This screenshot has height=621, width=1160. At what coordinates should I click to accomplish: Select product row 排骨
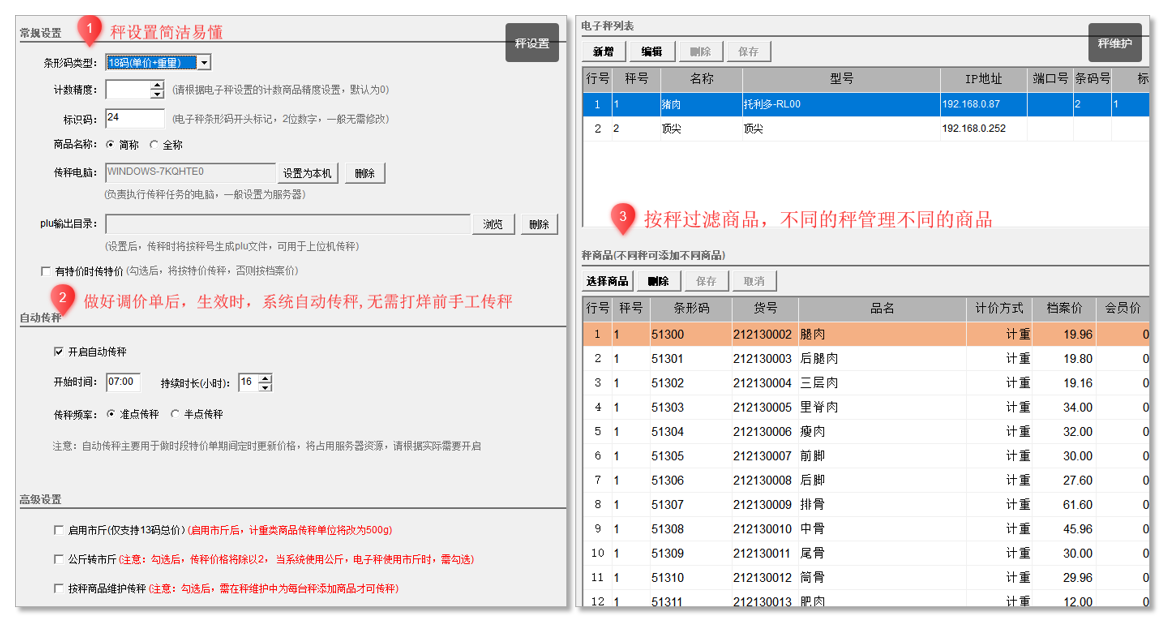click(866, 505)
